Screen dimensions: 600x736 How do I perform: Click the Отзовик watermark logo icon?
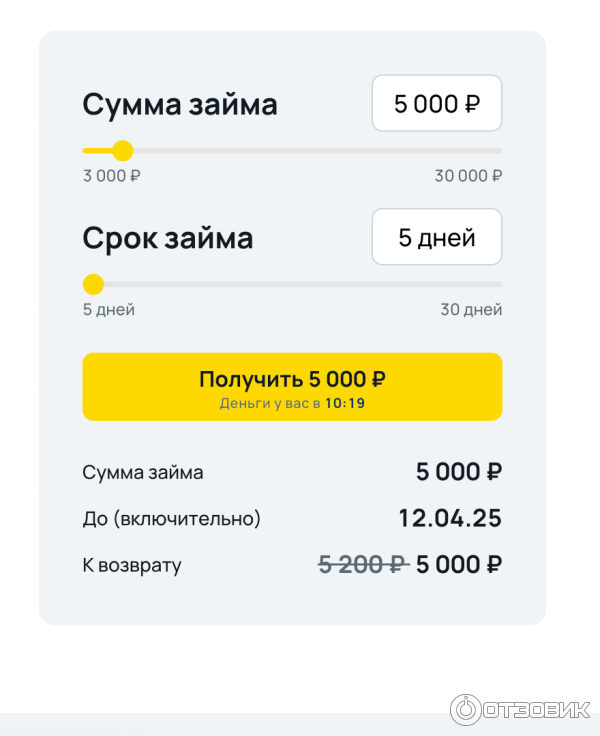coord(466,709)
